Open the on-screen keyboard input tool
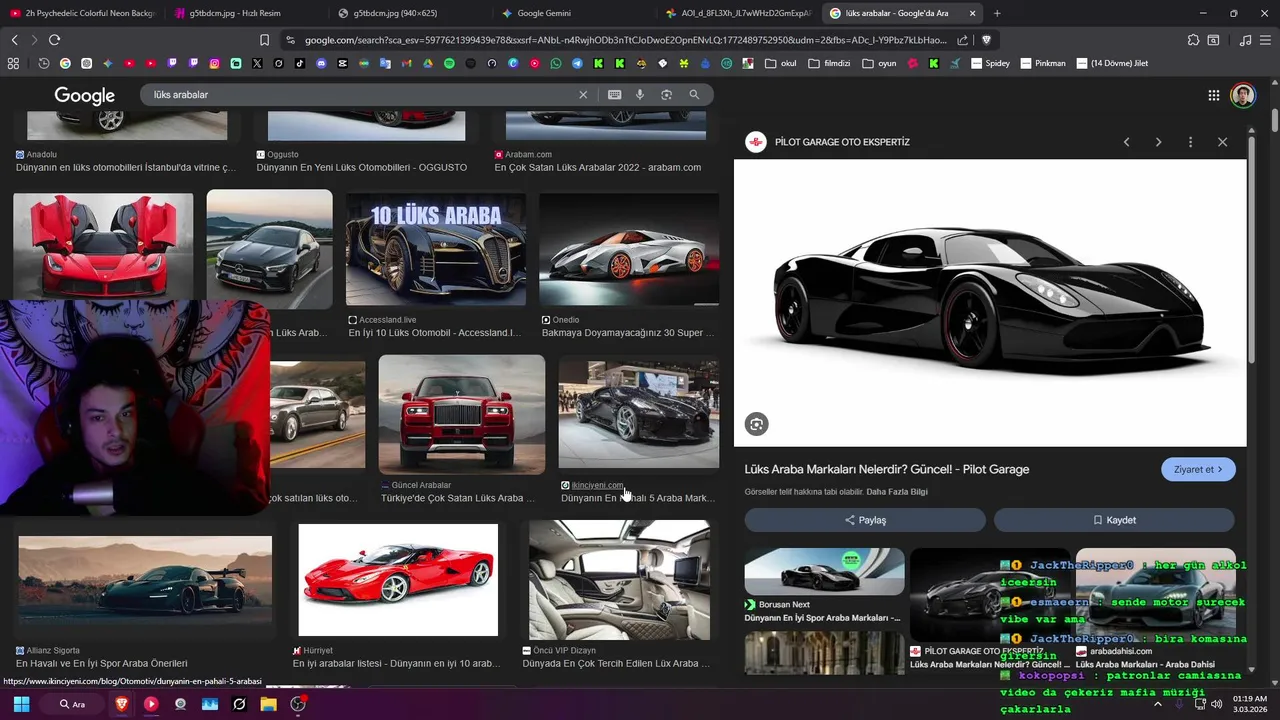 (614, 94)
